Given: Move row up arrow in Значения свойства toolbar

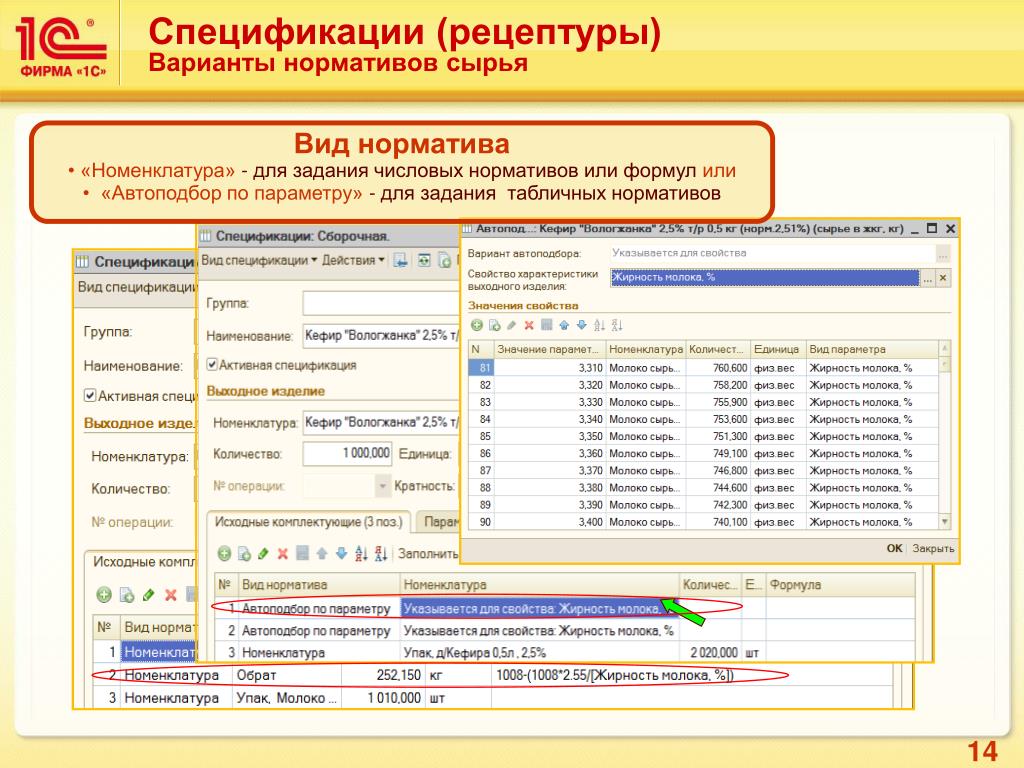Looking at the screenshot, I should (564, 325).
